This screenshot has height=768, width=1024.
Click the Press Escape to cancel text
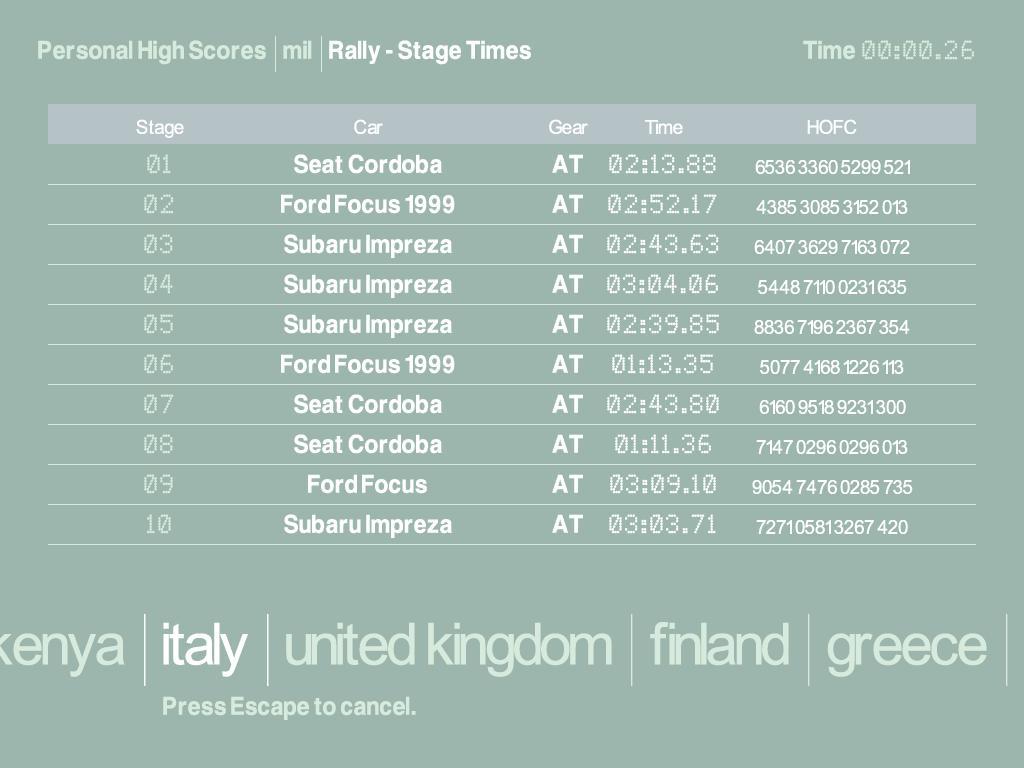click(289, 707)
